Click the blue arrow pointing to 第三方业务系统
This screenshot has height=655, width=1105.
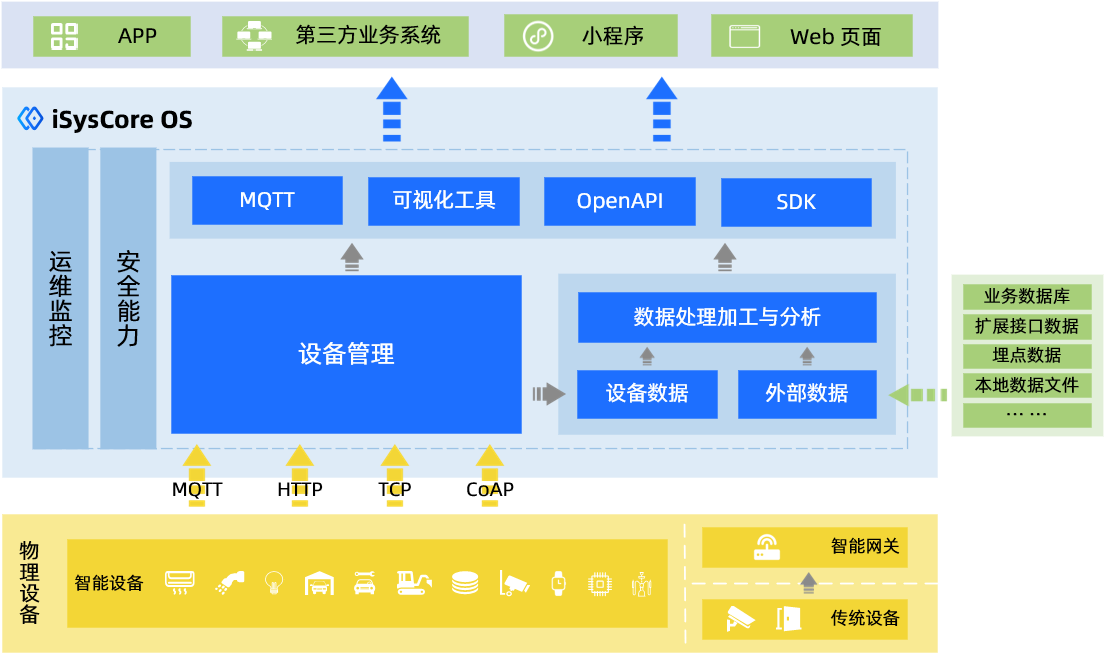pos(392,110)
